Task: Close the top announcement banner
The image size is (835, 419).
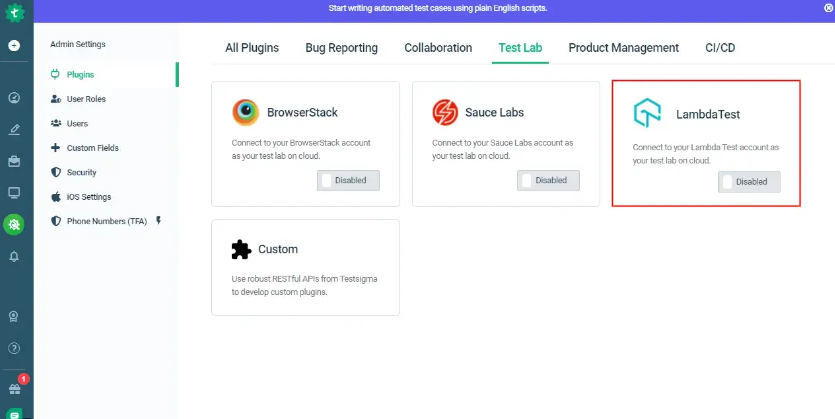Action: click(828, 8)
